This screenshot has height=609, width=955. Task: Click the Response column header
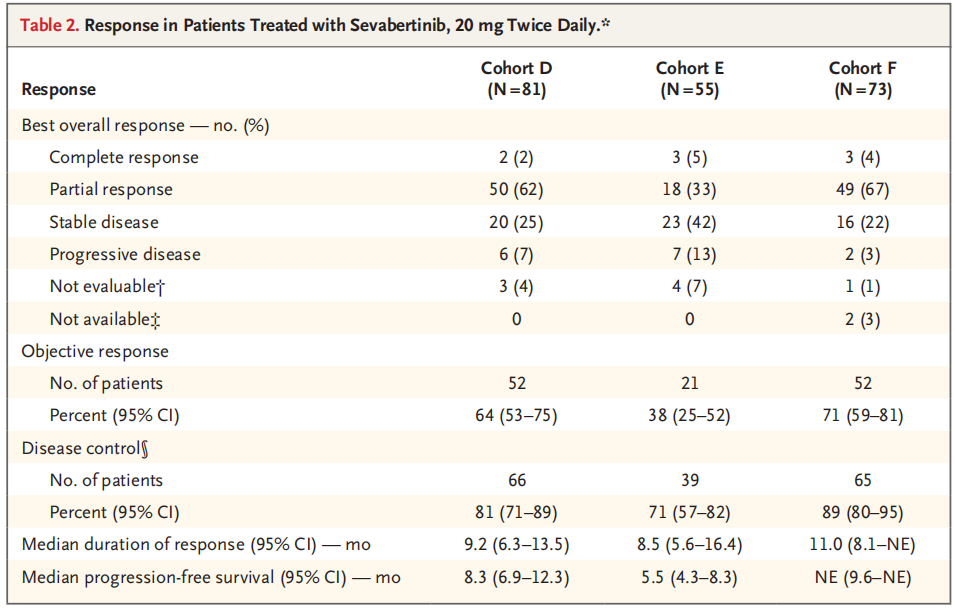click(x=58, y=89)
